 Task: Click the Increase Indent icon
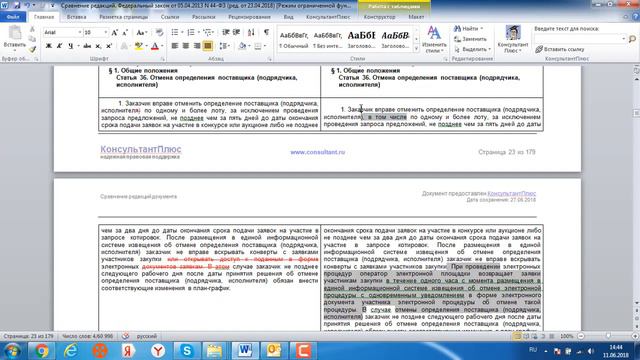(236, 32)
